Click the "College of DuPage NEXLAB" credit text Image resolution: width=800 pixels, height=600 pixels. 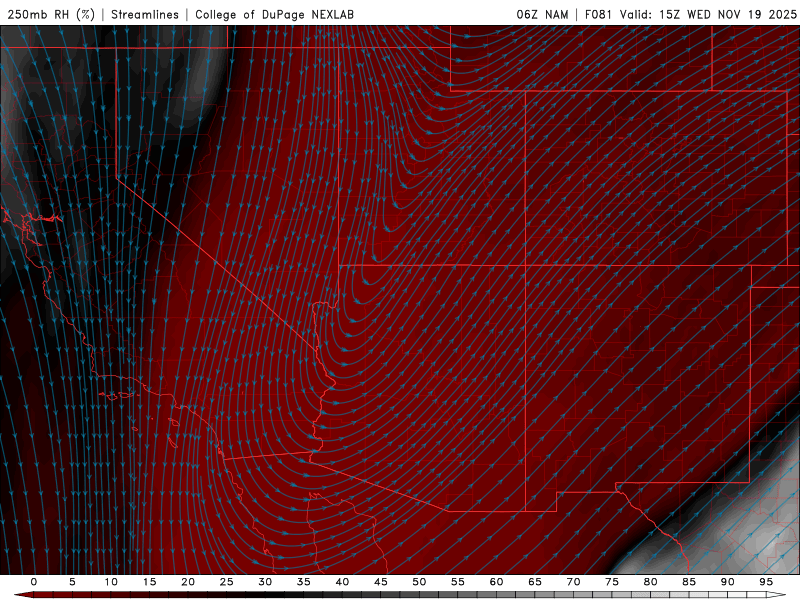(x=274, y=14)
